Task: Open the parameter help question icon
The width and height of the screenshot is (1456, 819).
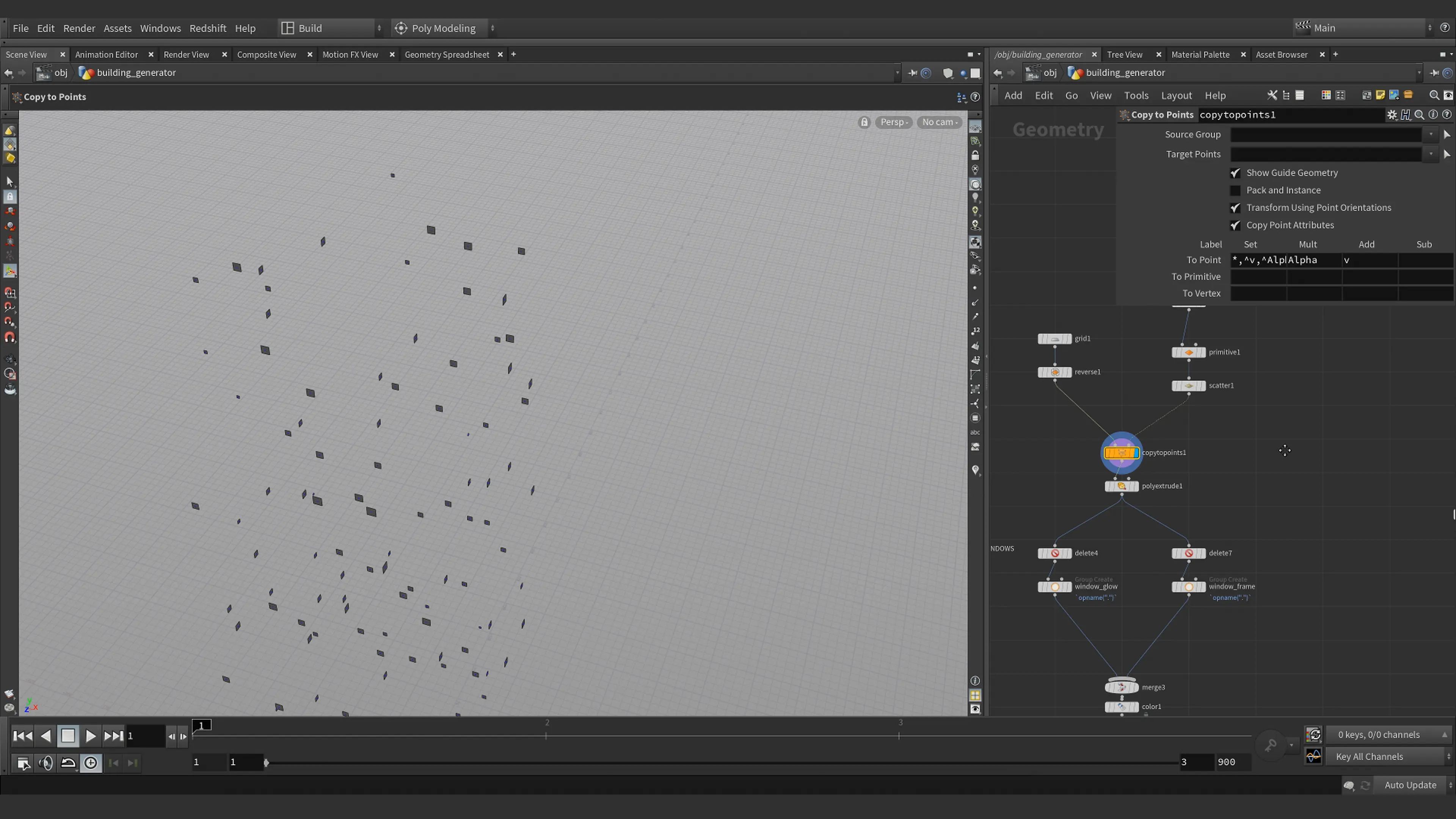Action: 1447,115
